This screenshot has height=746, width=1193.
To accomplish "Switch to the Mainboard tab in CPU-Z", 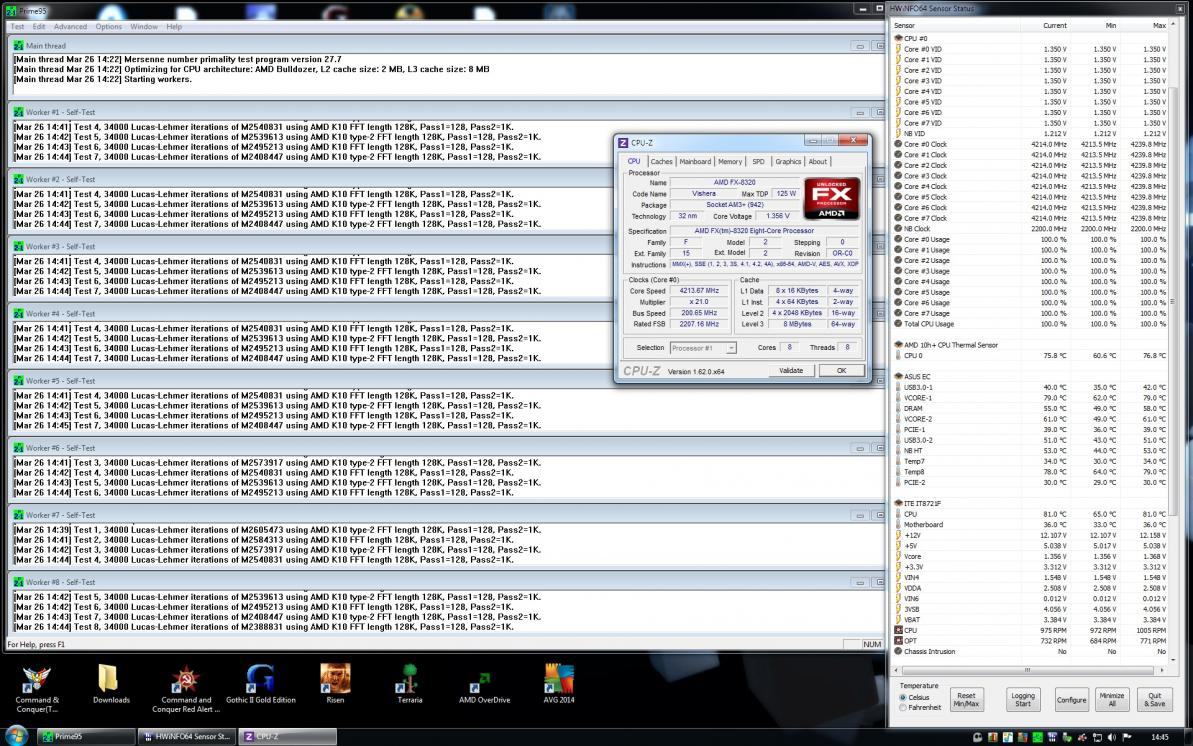I will point(695,161).
